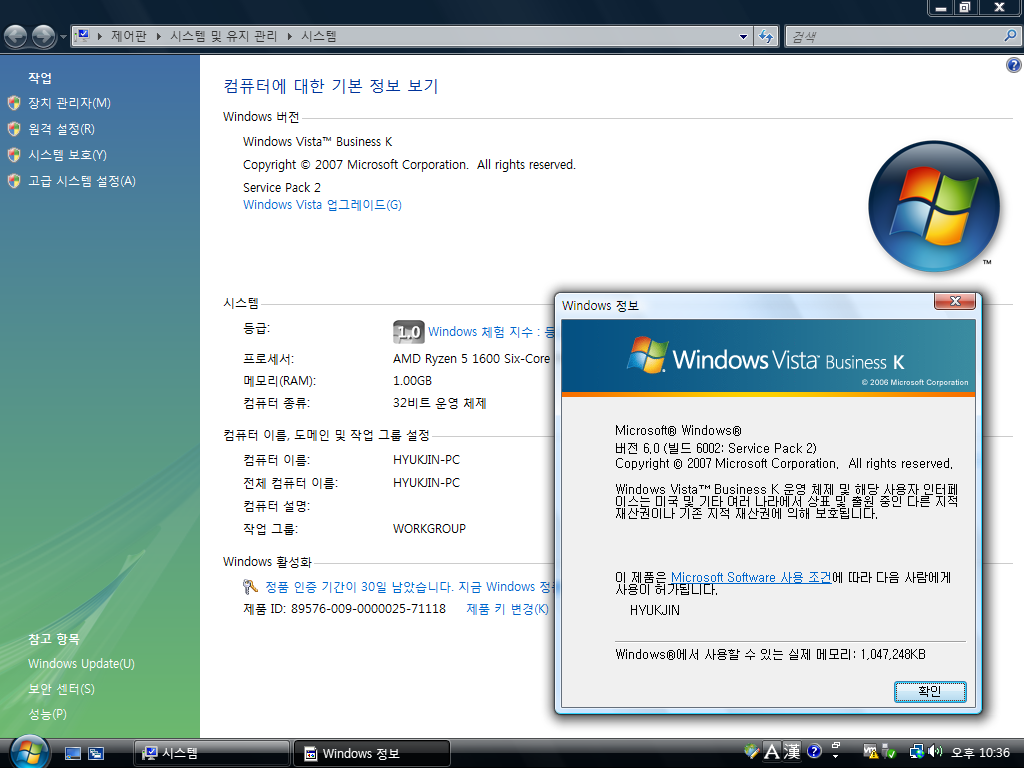Close the Windows 정보 dialog with X
This screenshot has height=768, width=1024.
(955, 301)
